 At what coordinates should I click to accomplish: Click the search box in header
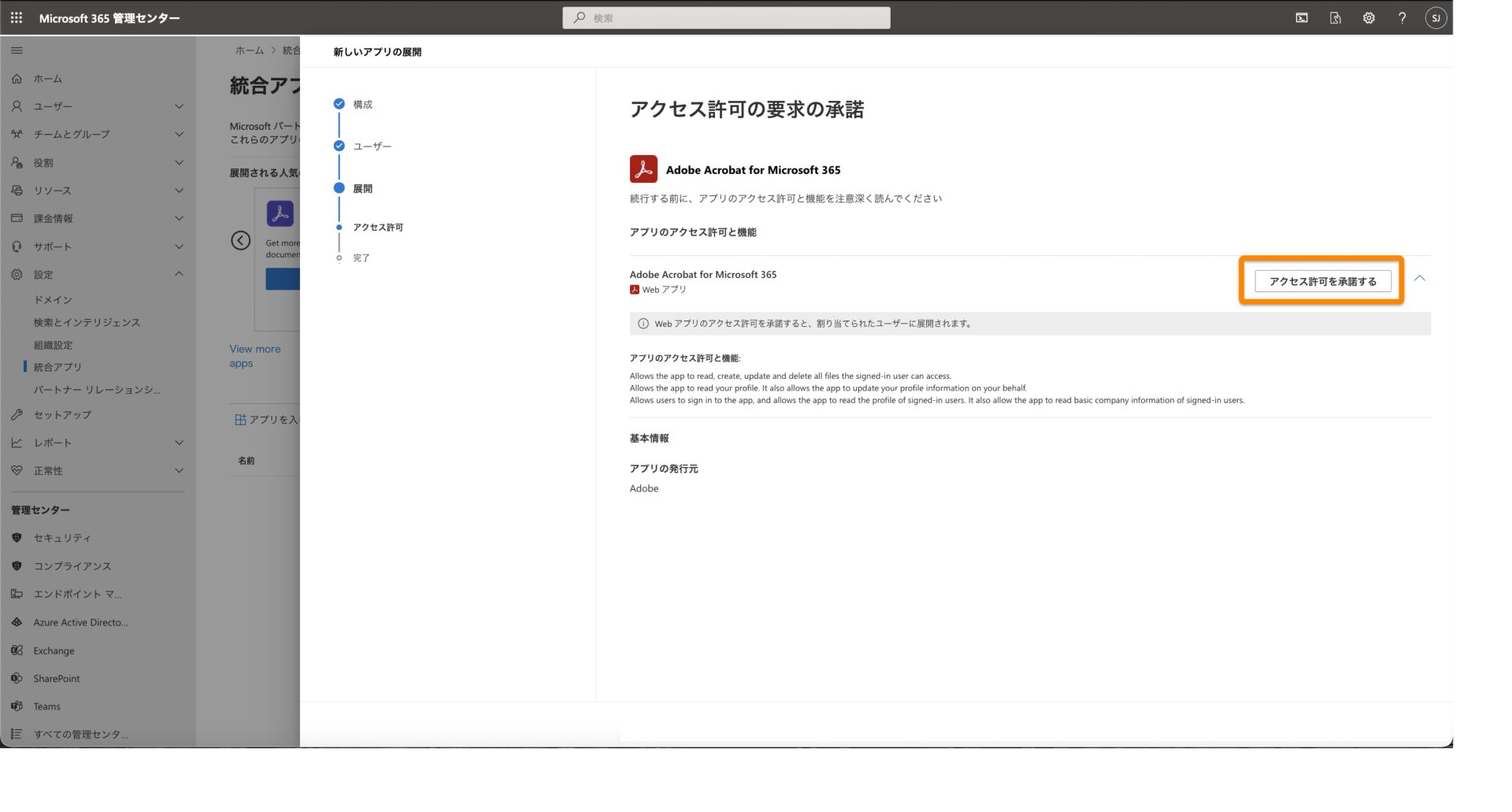(726, 17)
